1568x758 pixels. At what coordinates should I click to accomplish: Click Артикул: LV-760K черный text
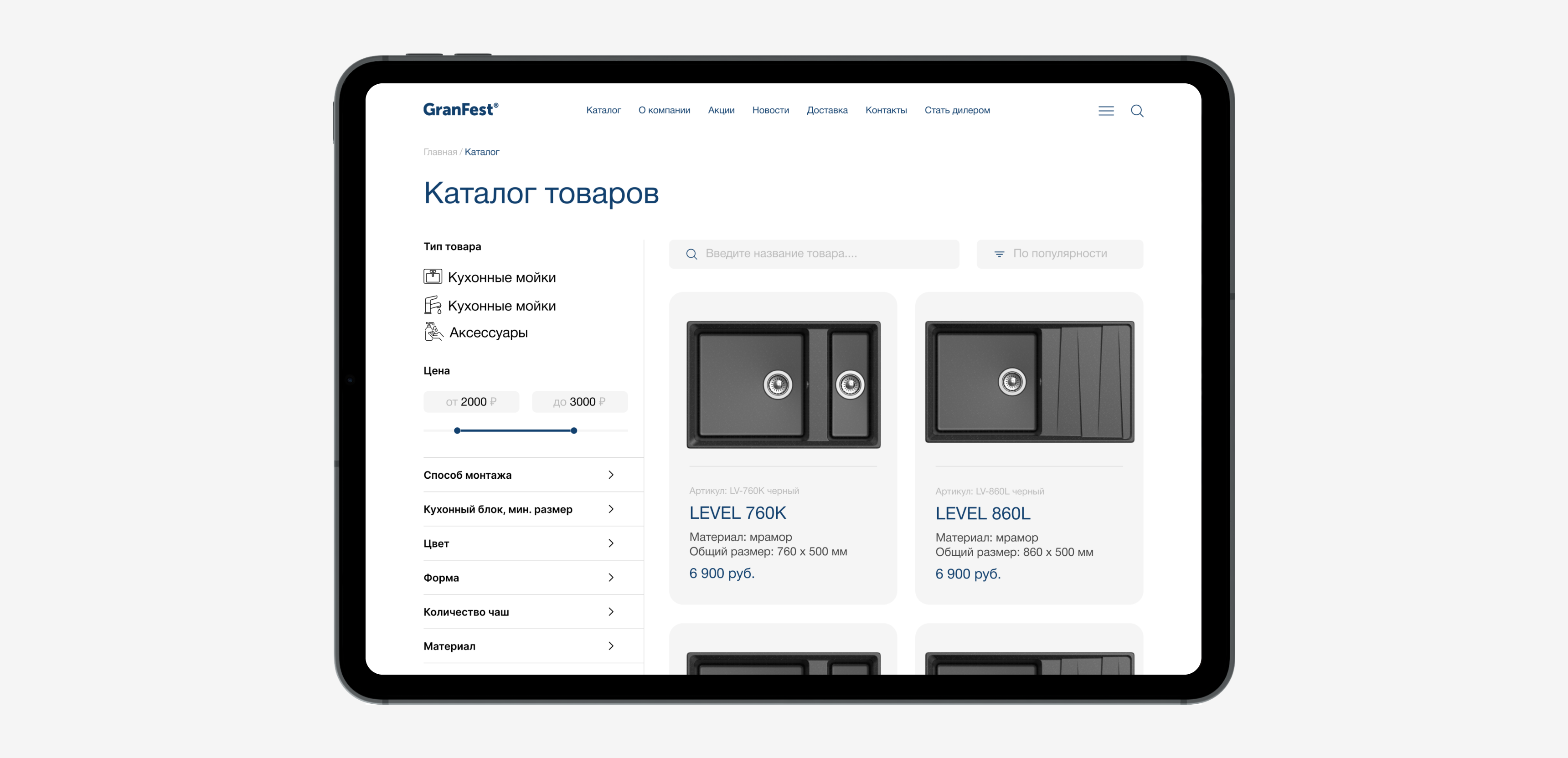point(744,490)
